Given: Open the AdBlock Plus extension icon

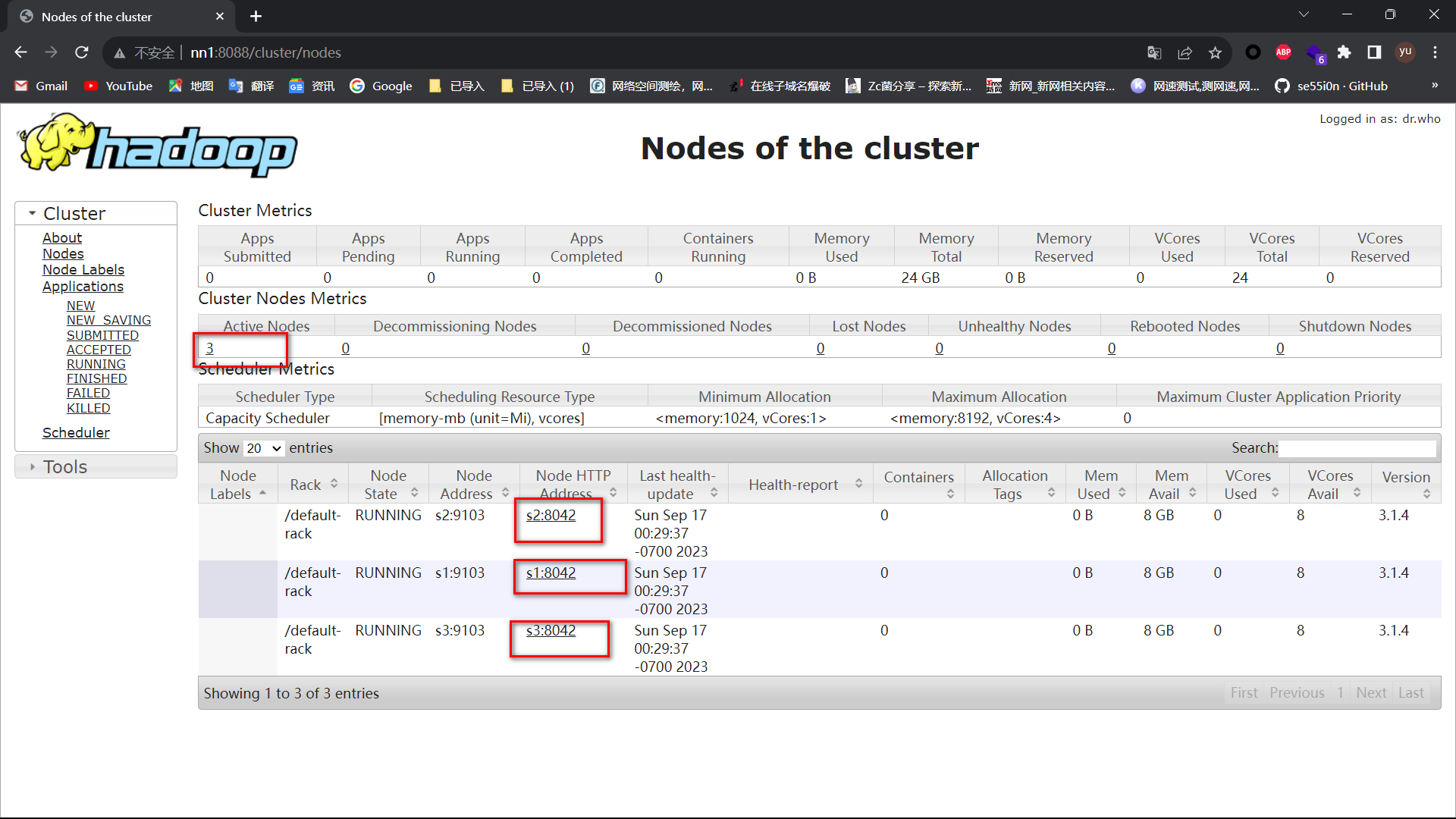Looking at the screenshot, I should pyautogui.click(x=1283, y=52).
